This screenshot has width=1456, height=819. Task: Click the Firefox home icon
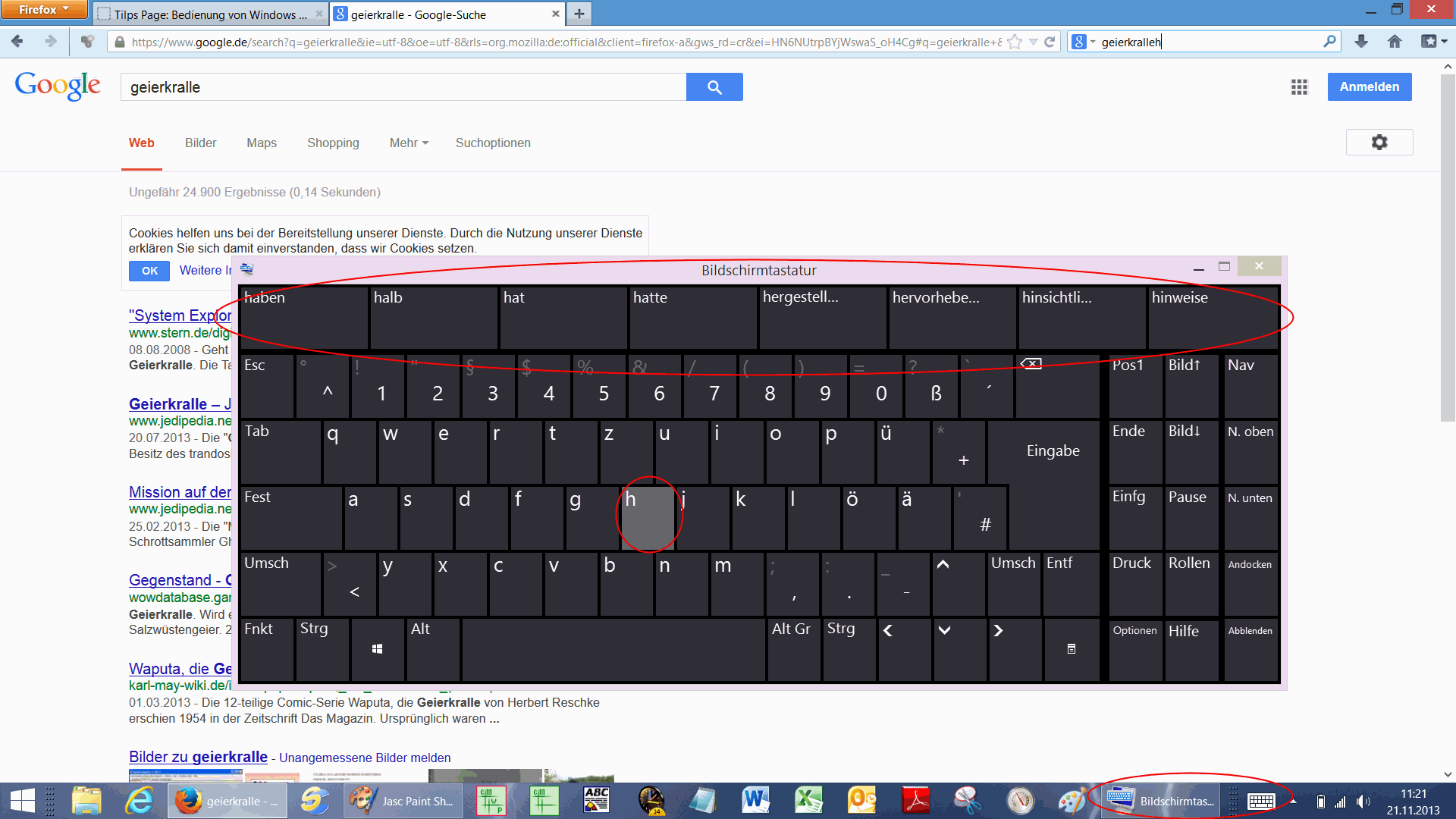(x=1395, y=42)
